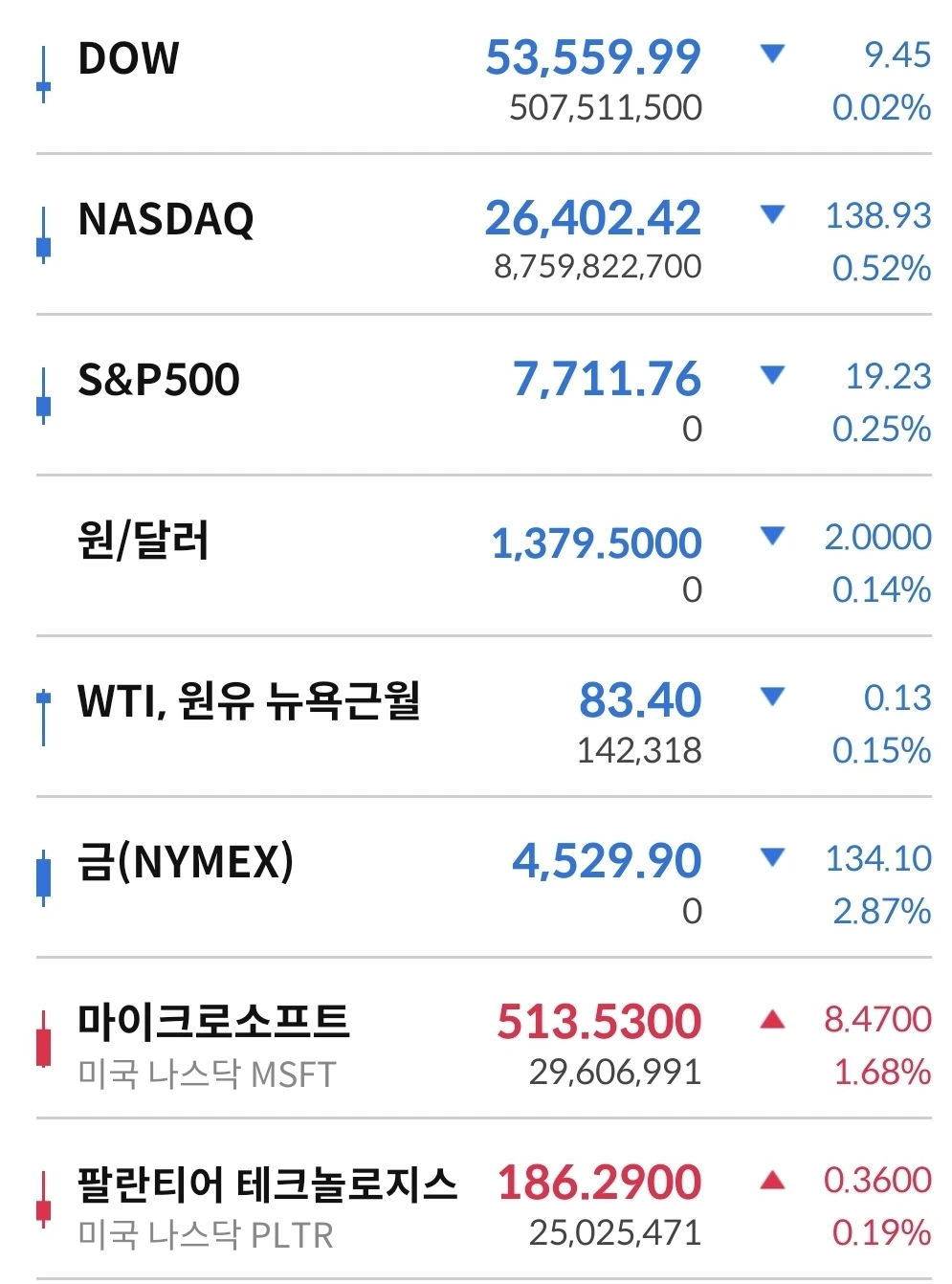The width and height of the screenshot is (952, 1284).
Task: Tap the S&P500 candlestick icon
Action: (43, 397)
